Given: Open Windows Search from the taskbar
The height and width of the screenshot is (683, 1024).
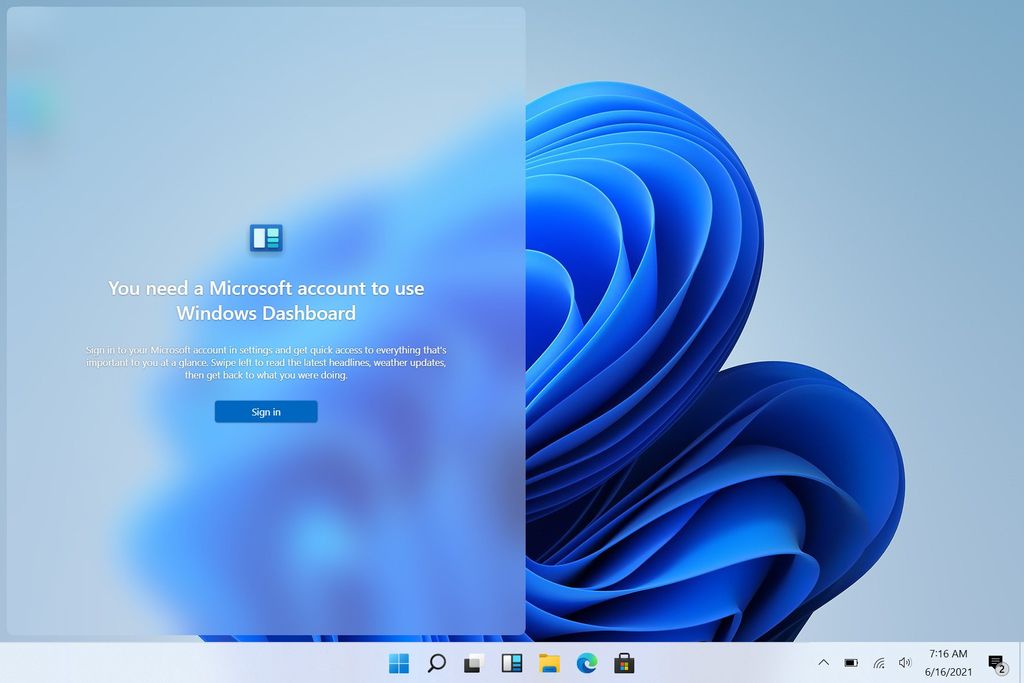Looking at the screenshot, I should tap(436, 662).
